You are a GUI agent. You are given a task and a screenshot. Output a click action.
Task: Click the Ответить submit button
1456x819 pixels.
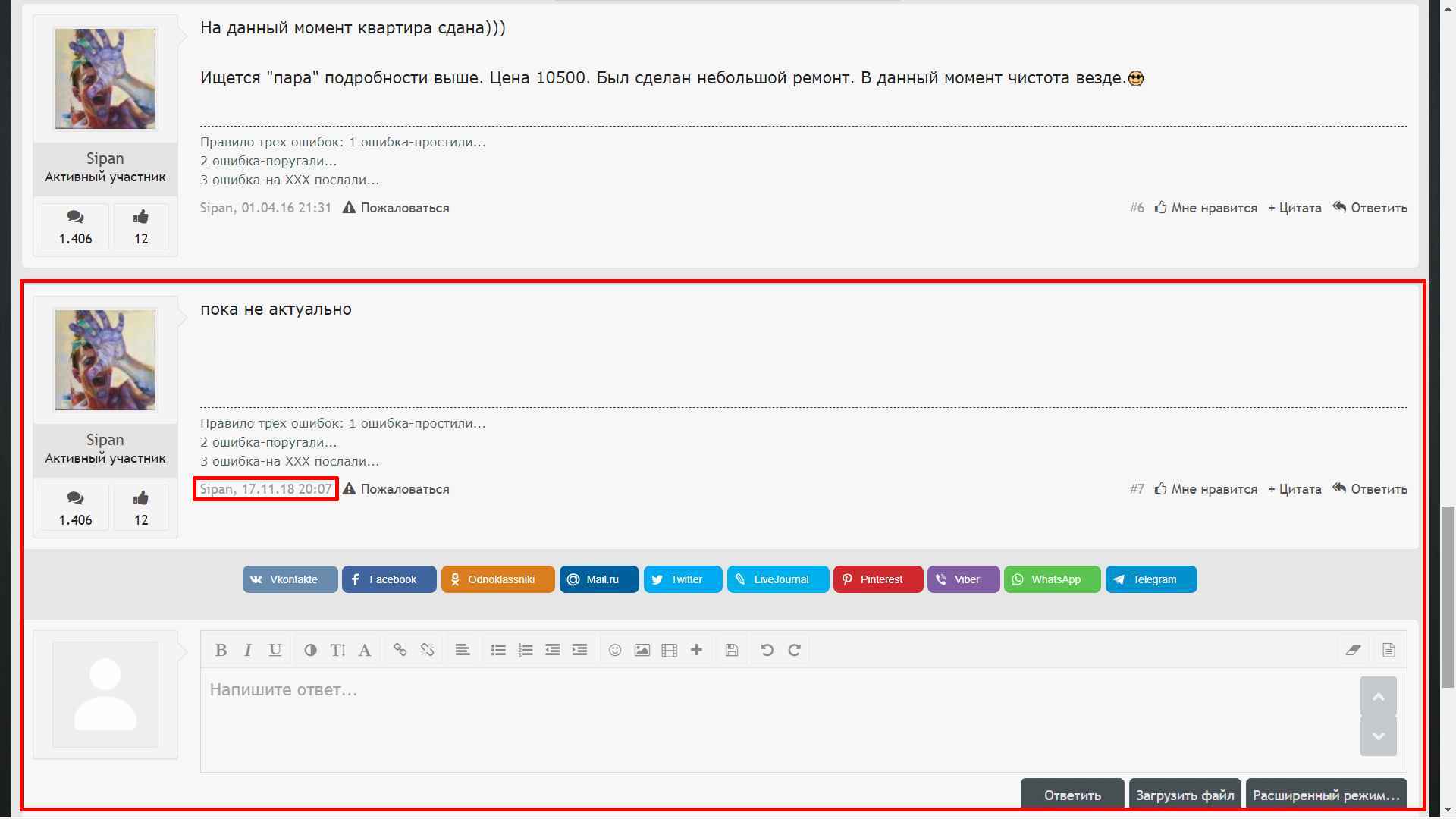(x=1072, y=795)
